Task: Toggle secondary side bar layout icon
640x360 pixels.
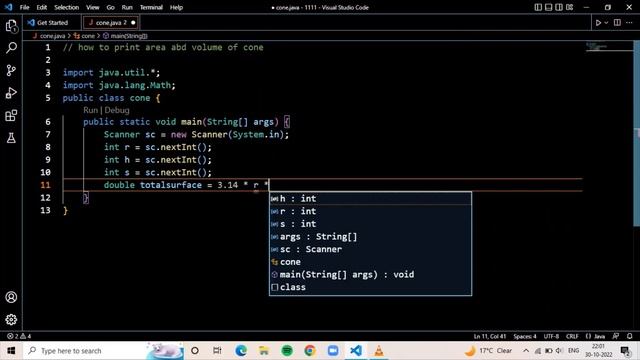Action: (559, 7)
